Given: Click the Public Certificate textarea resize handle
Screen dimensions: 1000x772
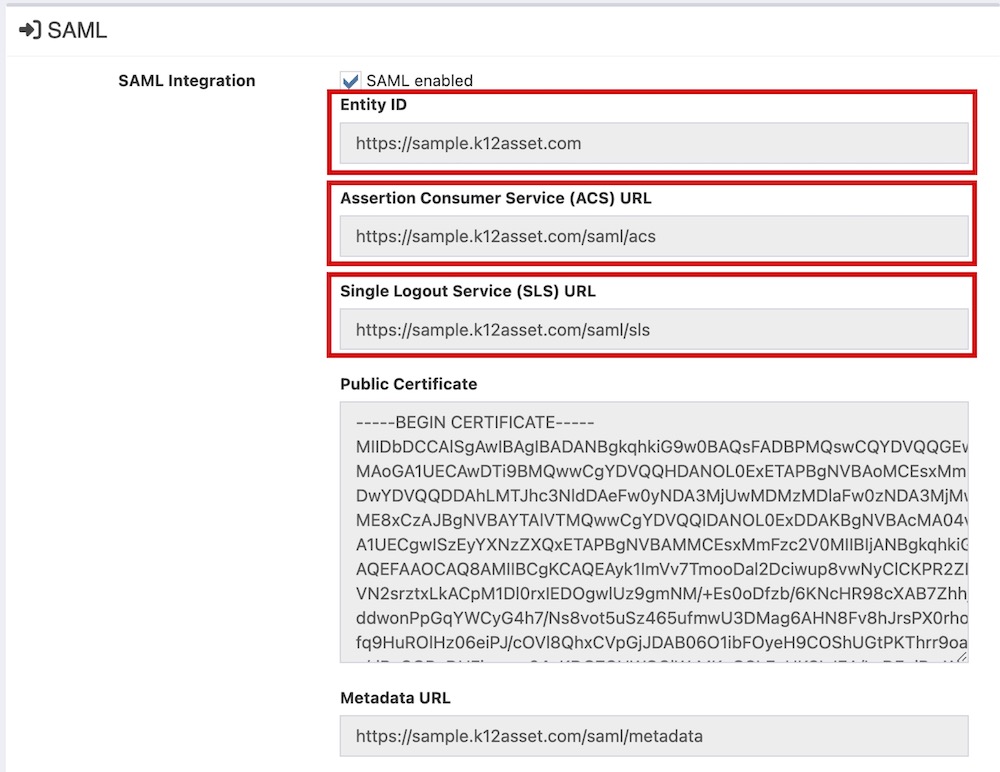Looking at the screenshot, I should tap(962, 656).
